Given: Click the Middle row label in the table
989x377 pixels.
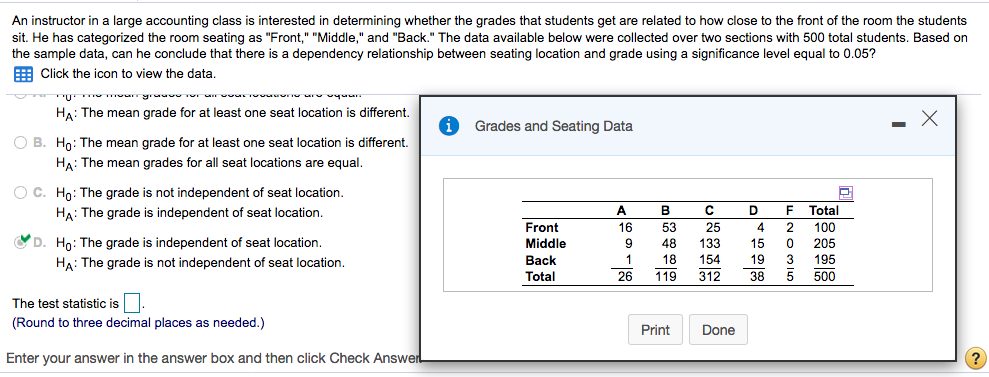Looking at the screenshot, I should click(546, 243).
